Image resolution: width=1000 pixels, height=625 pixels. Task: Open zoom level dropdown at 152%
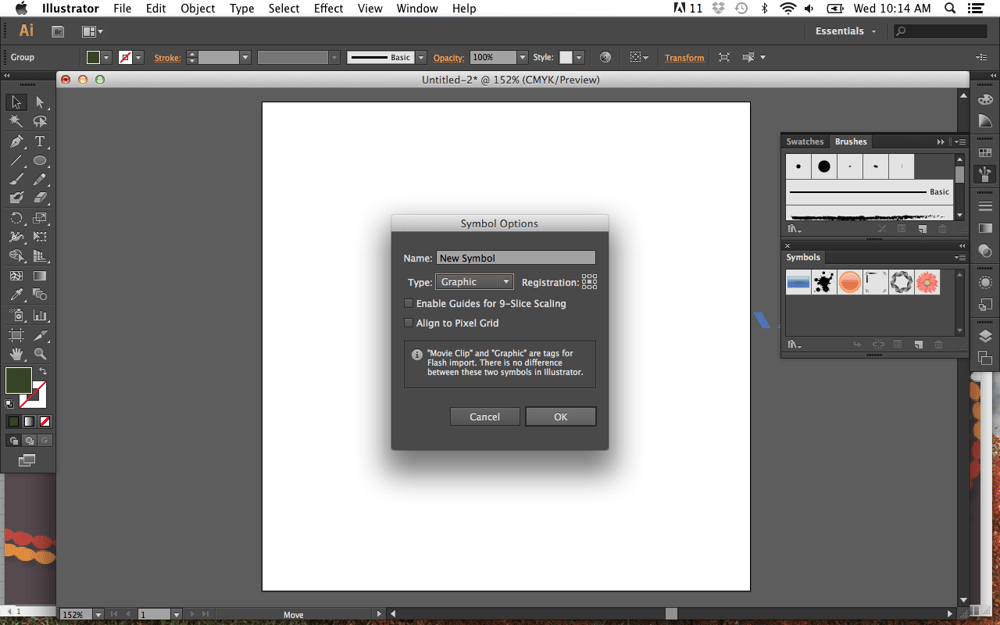click(x=98, y=614)
